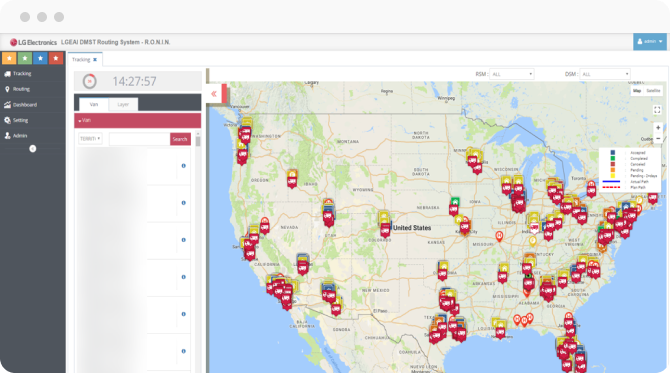Open the admin user dropdown
Image resolution: width=670 pixels, height=373 pixels.
pyautogui.click(x=649, y=41)
